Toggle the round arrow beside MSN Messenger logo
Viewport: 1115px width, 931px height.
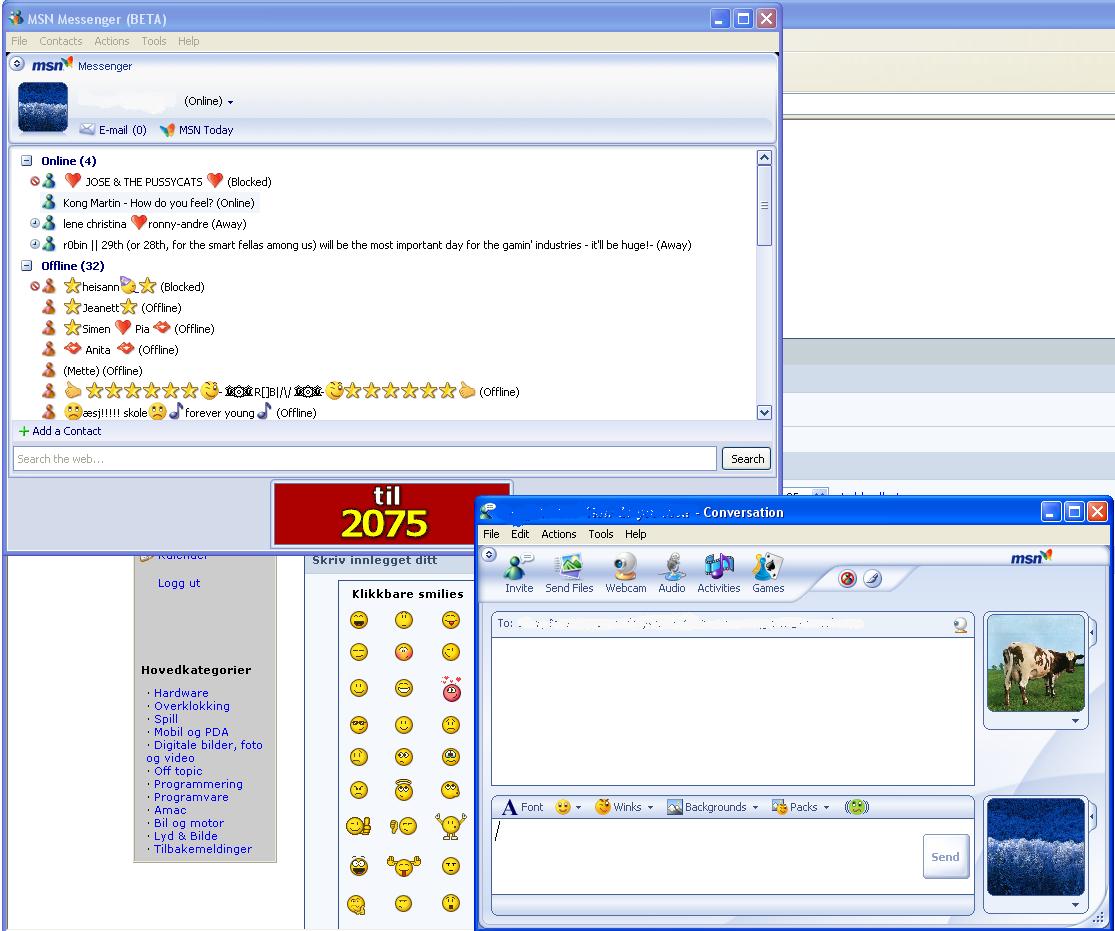(x=17, y=63)
